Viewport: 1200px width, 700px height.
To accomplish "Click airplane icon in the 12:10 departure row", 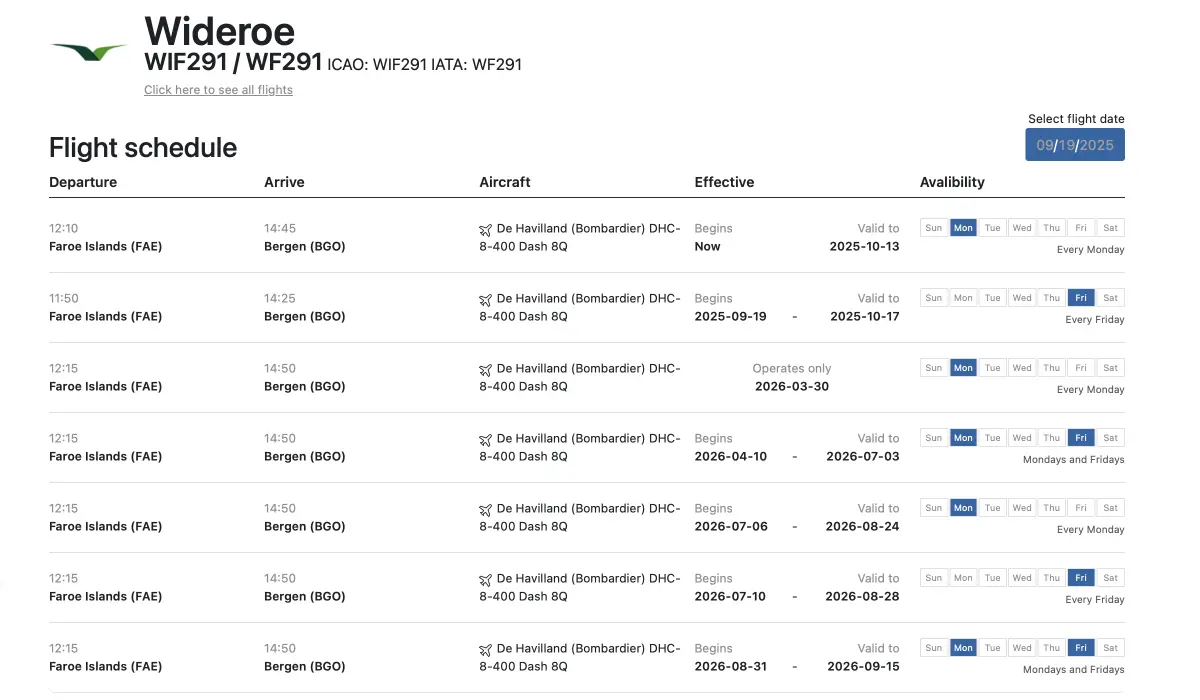I will (486, 230).
